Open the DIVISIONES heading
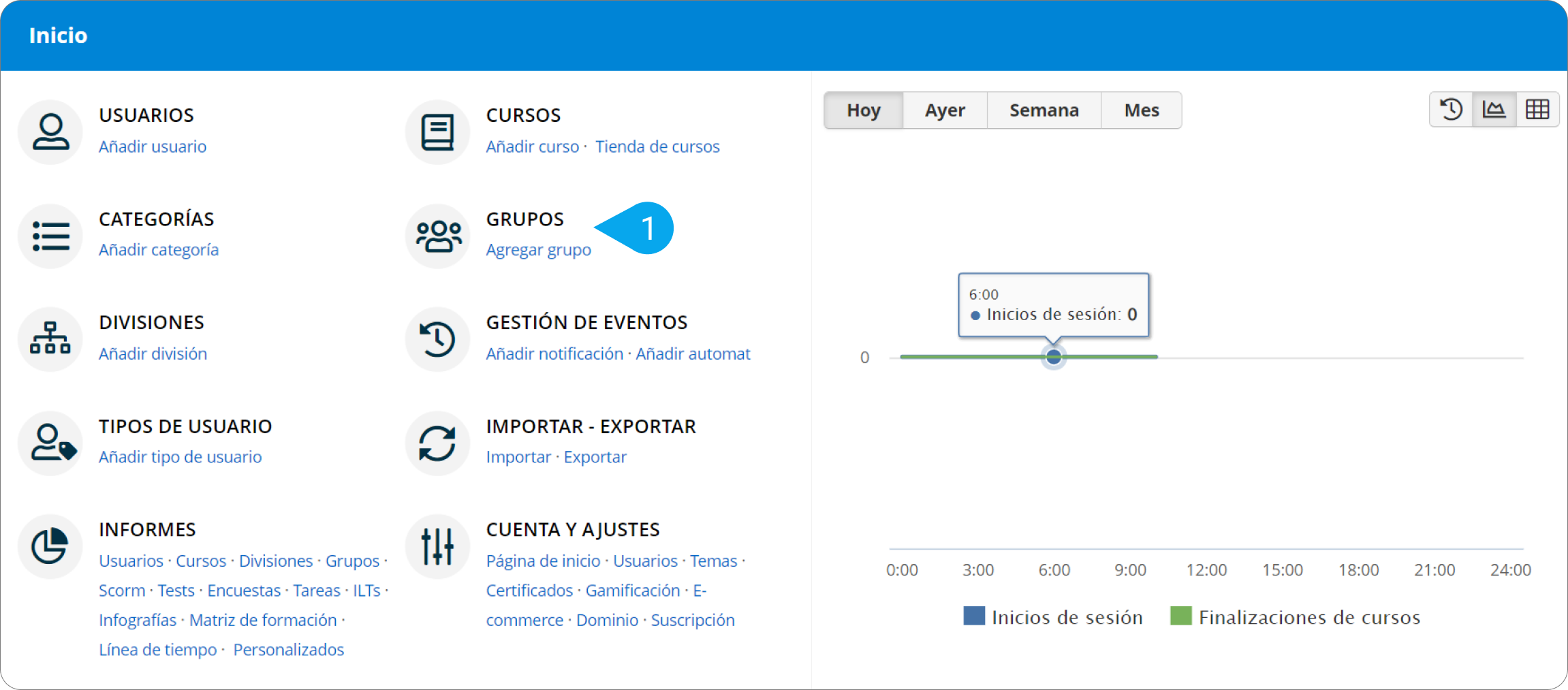Screen dimensions: 1568x690 pyautogui.click(x=151, y=322)
